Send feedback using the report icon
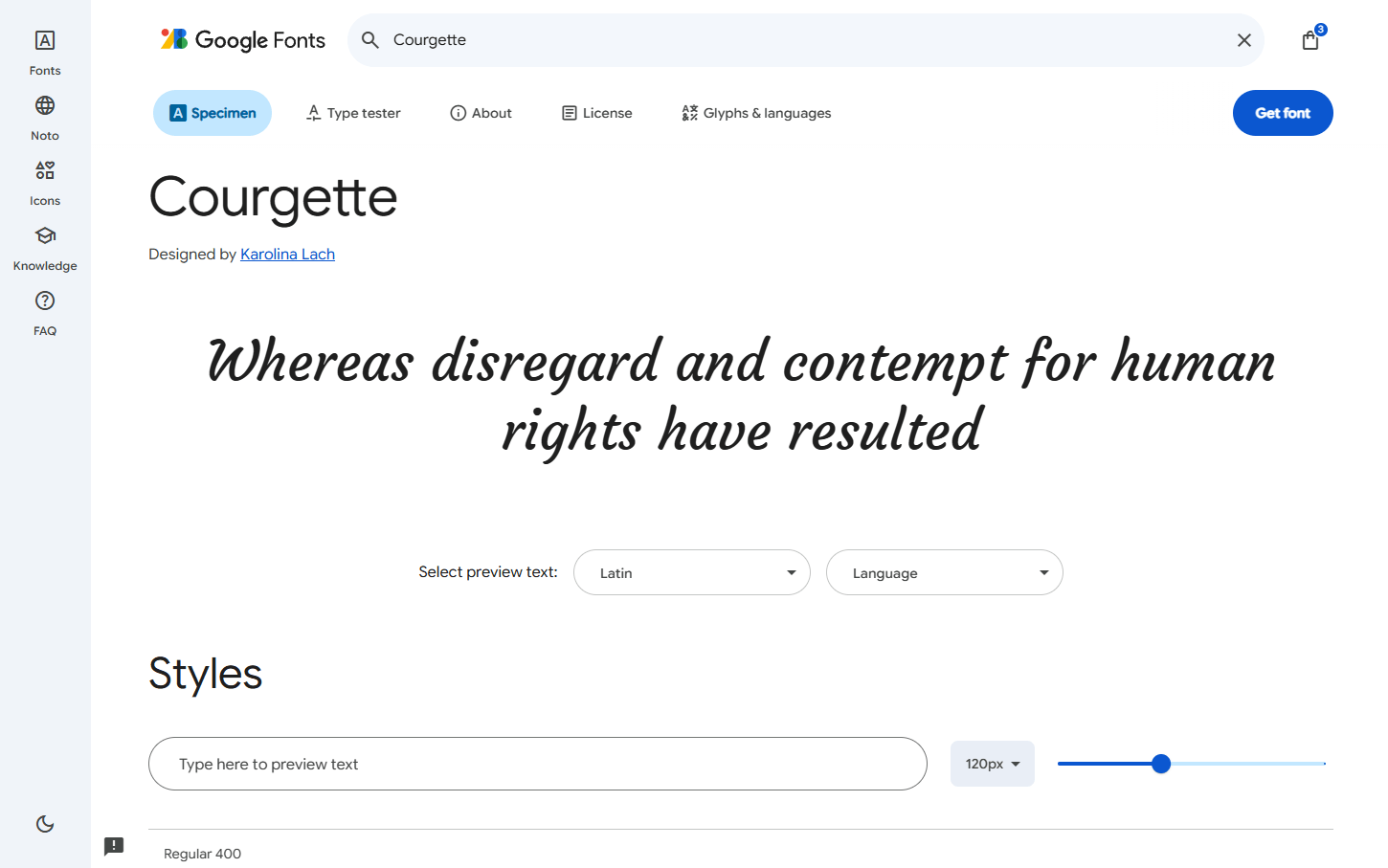The image size is (1388, 868). click(x=114, y=847)
